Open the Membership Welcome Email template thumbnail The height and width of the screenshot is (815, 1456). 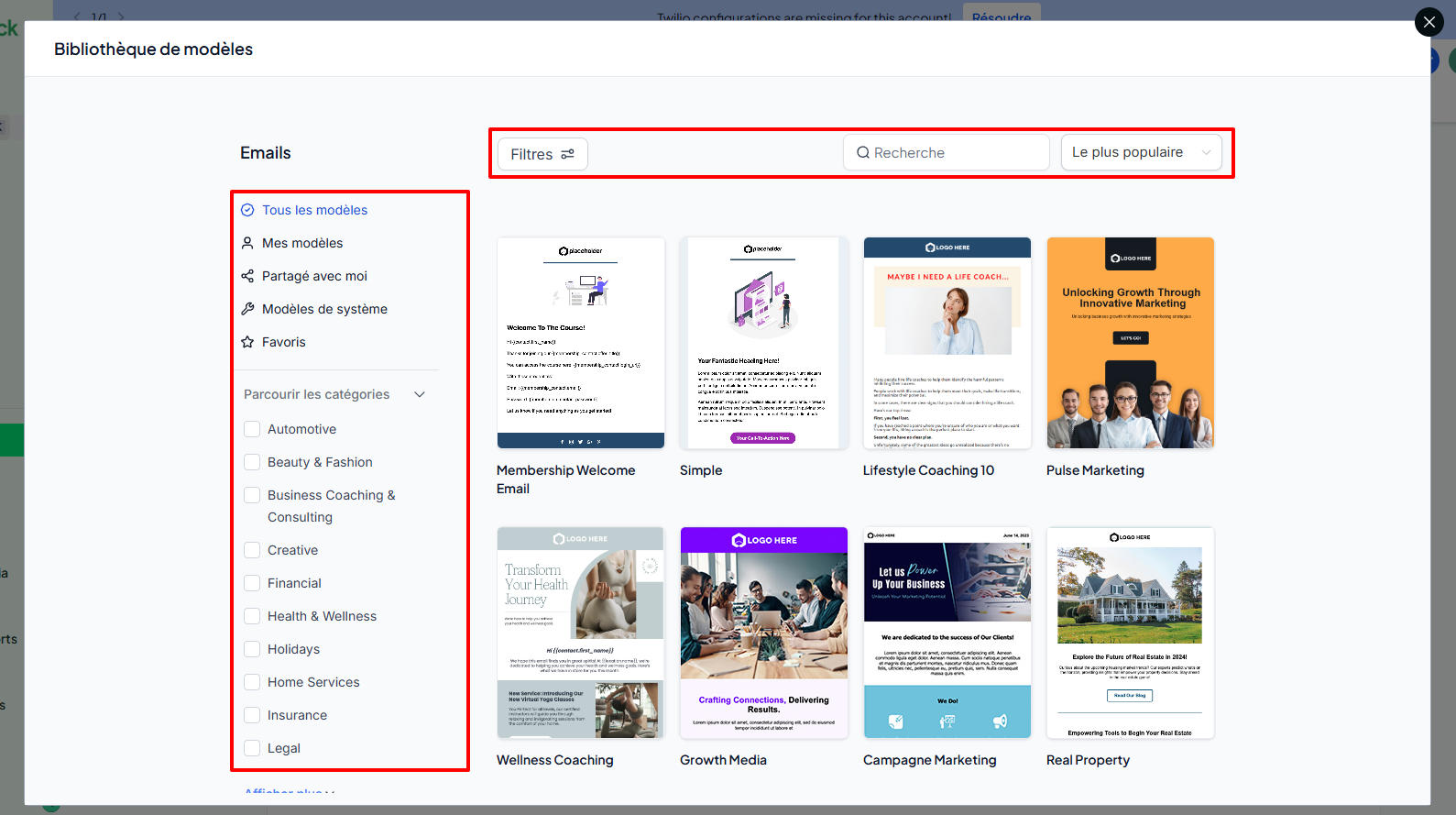coord(581,343)
